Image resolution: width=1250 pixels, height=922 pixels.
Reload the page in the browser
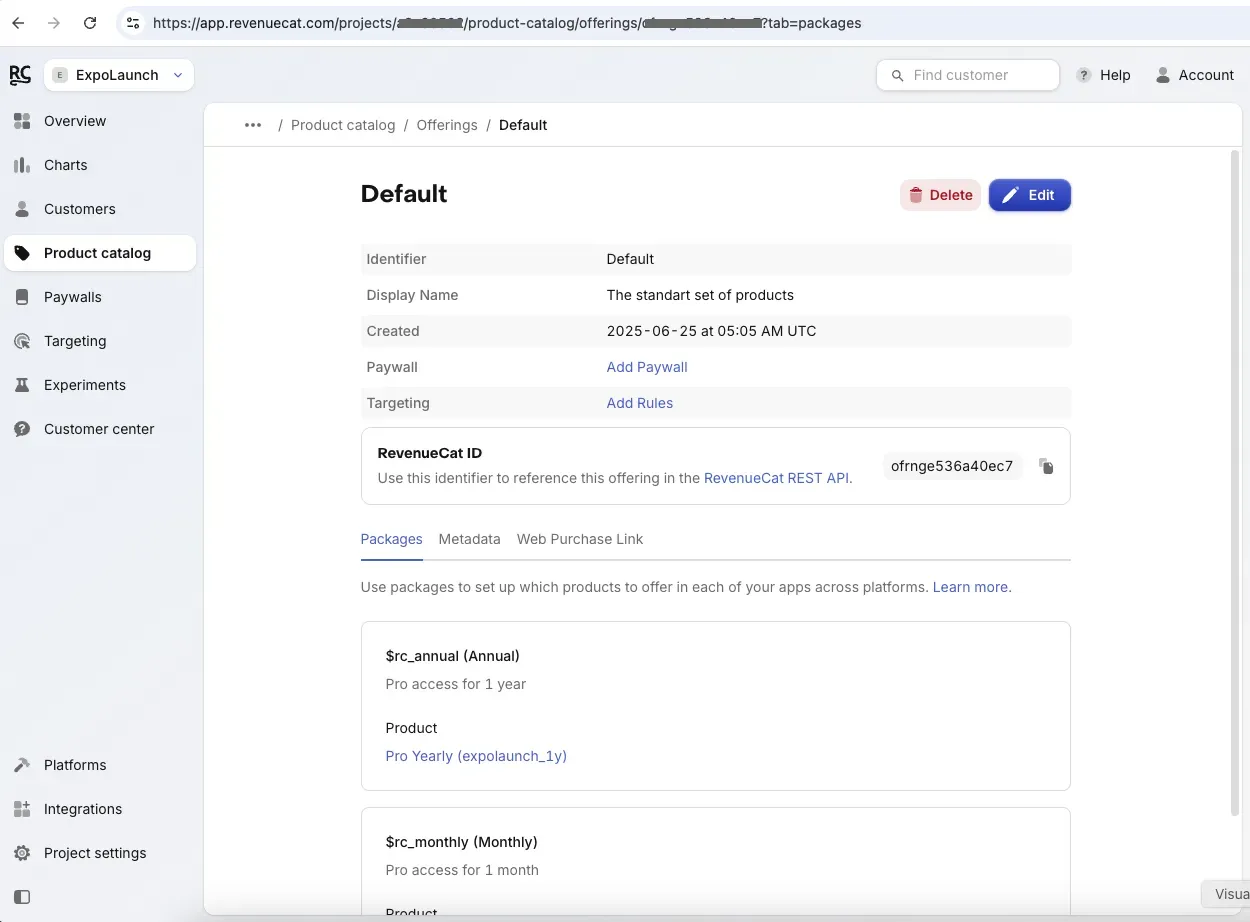click(90, 23)
